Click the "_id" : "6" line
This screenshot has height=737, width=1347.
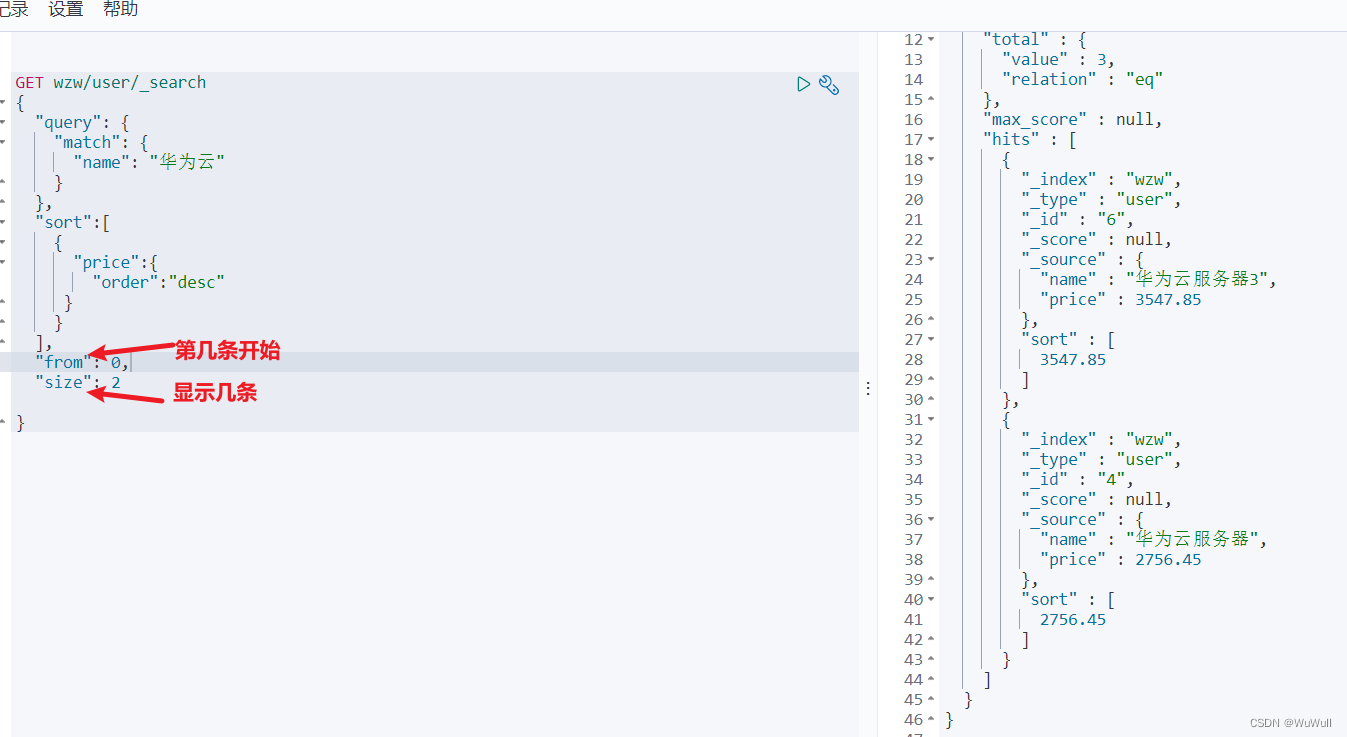coord(1078,220)
